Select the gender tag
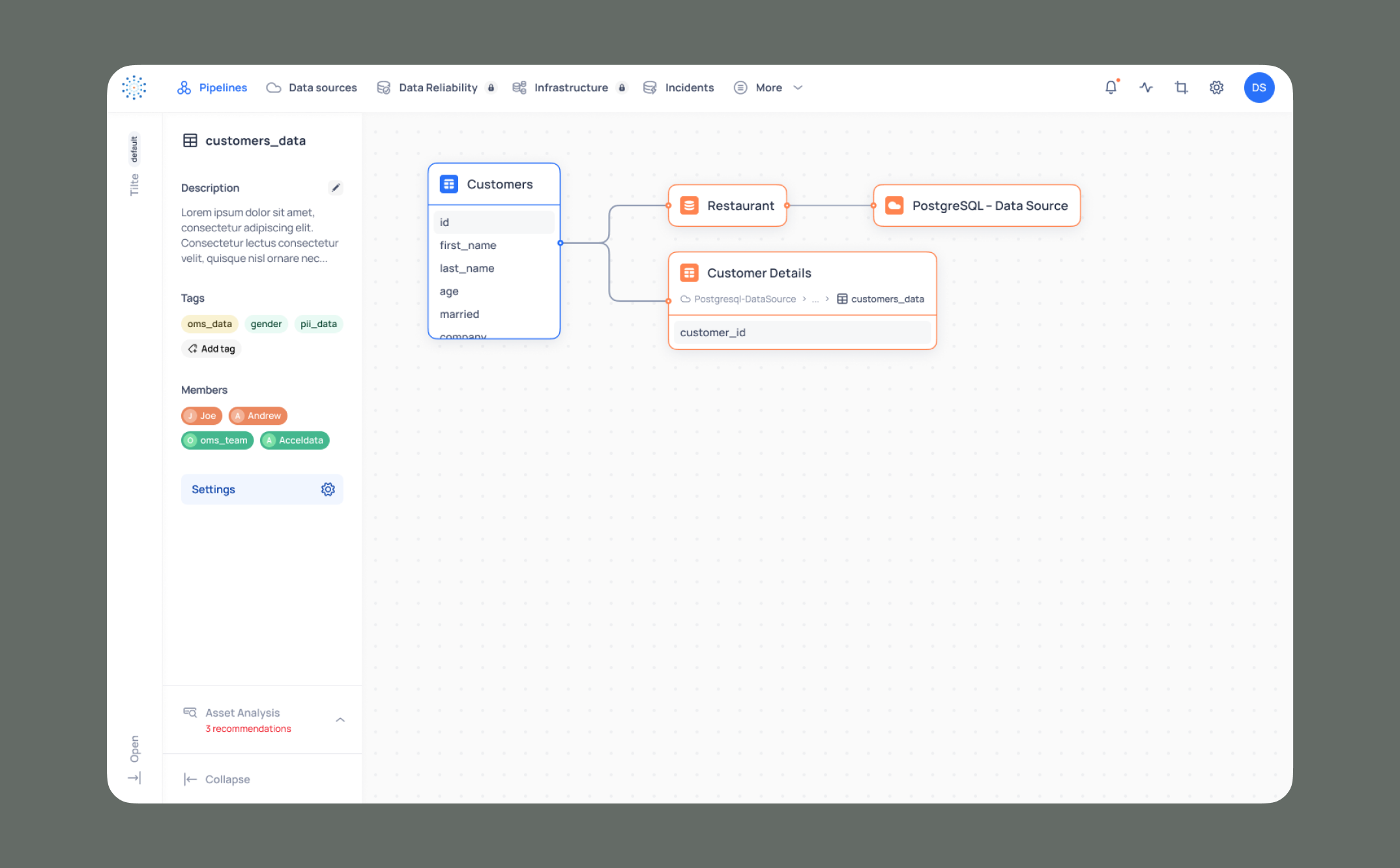The image size is (1400, 868). point(266,324)
